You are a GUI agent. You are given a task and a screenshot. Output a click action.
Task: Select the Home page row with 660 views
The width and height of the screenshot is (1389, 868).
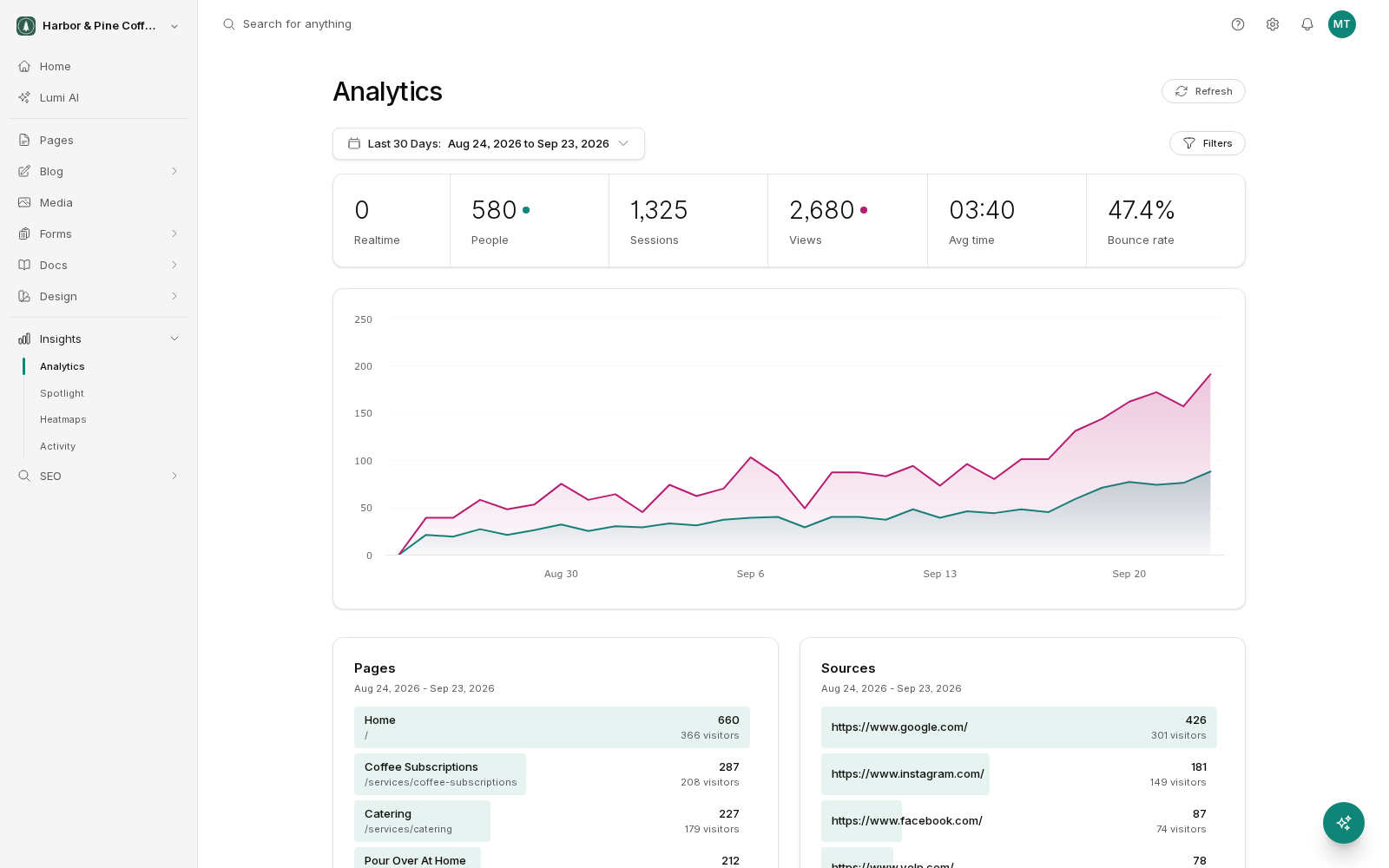coord(552,727)
